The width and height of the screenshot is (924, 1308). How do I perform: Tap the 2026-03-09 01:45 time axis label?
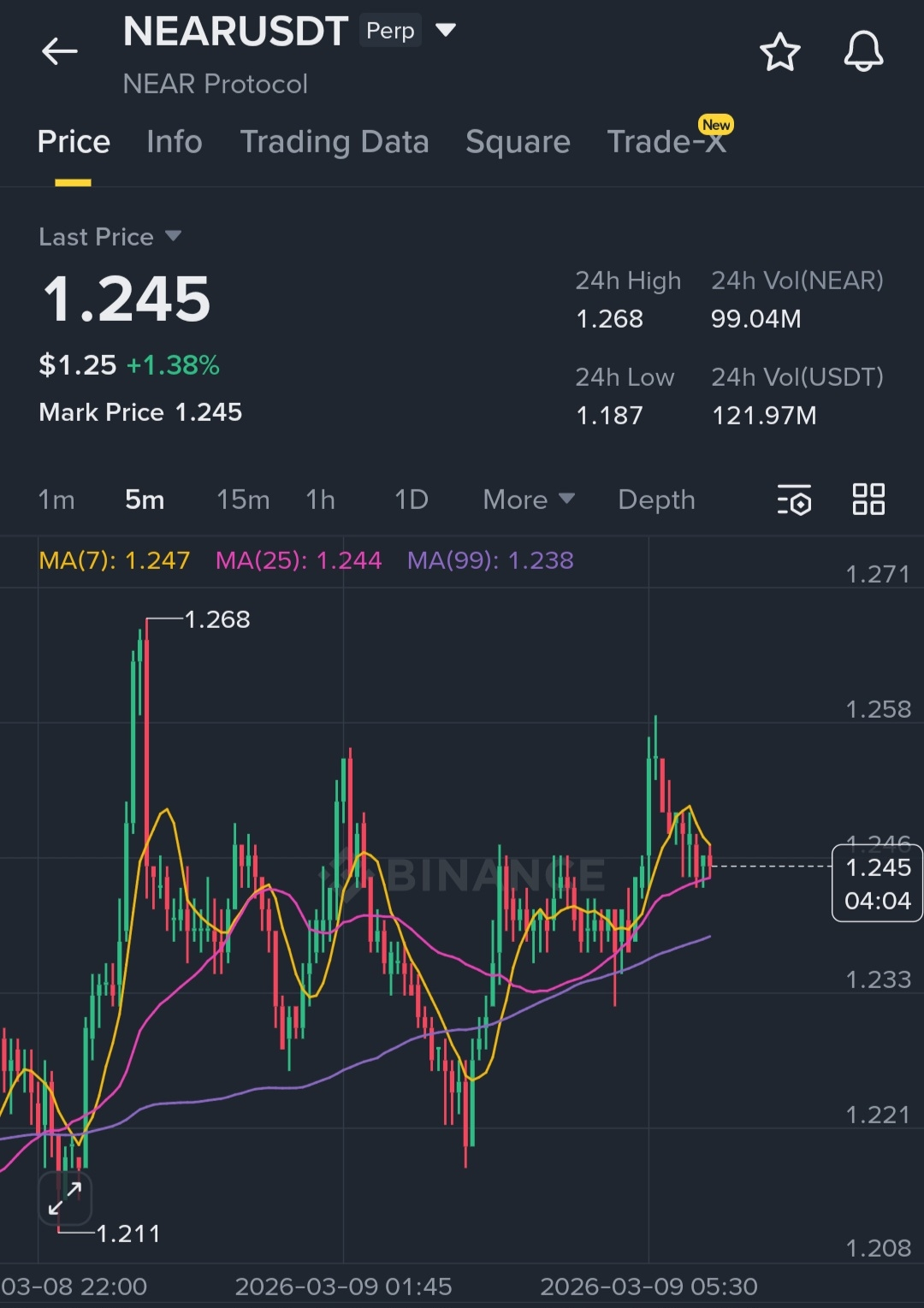pyautogui.click(x=343, y=1287)
